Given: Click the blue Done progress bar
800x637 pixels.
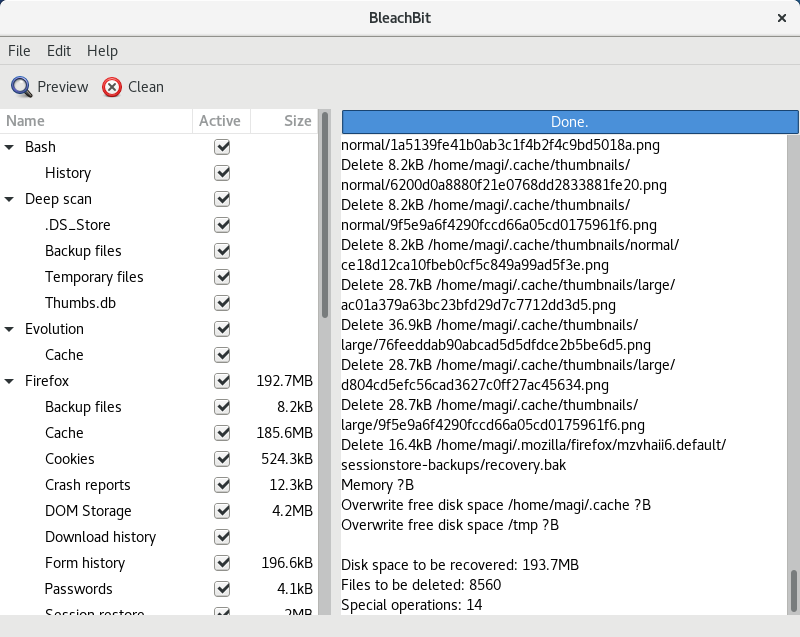Looking at the screenshot, I should coord(569,122).
